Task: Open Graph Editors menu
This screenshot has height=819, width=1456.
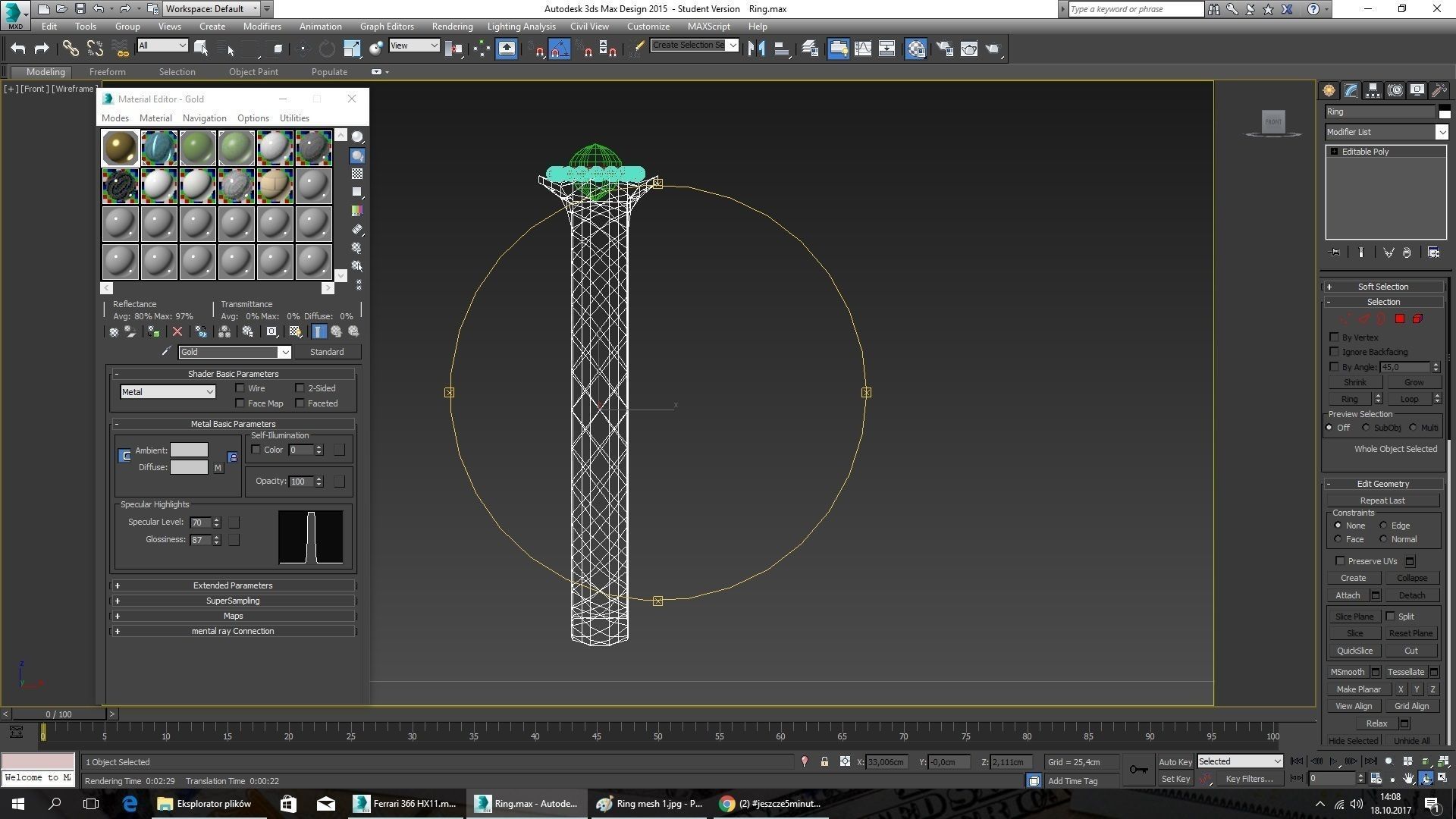Action: [x=387, y=26]
